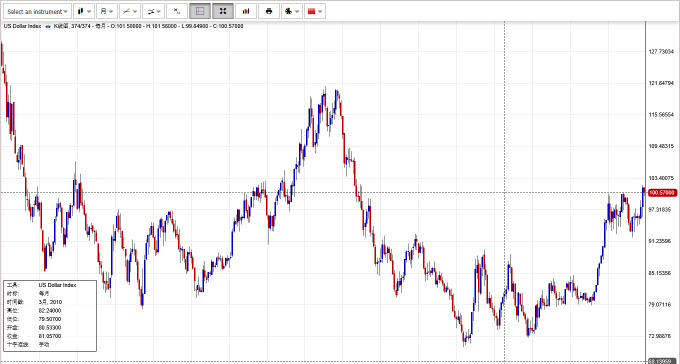
Task: Click the red 100.57000 current price label
Action: pyautogui.click(x=662, y=192)
